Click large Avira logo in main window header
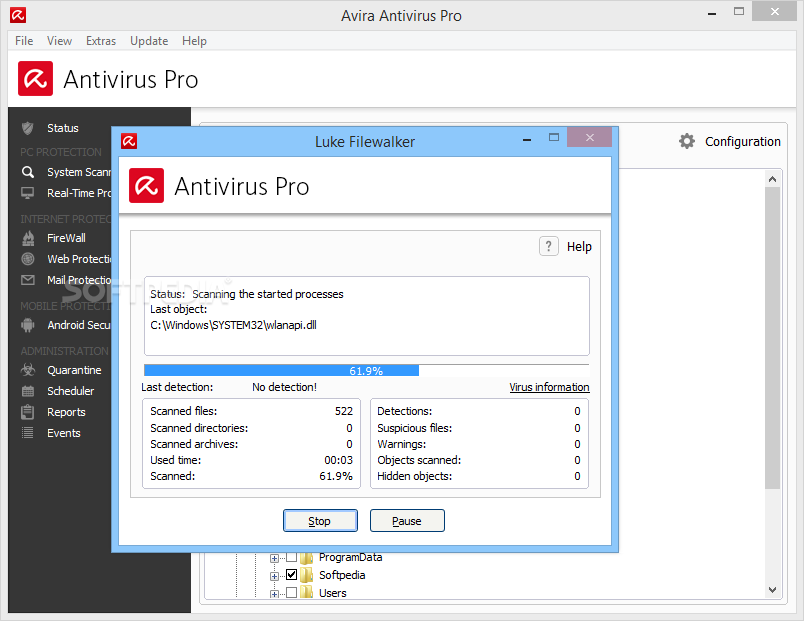Image resolution: width=804 pixels, height=621 pixels. pyautogui.click(x=35, y=78)
